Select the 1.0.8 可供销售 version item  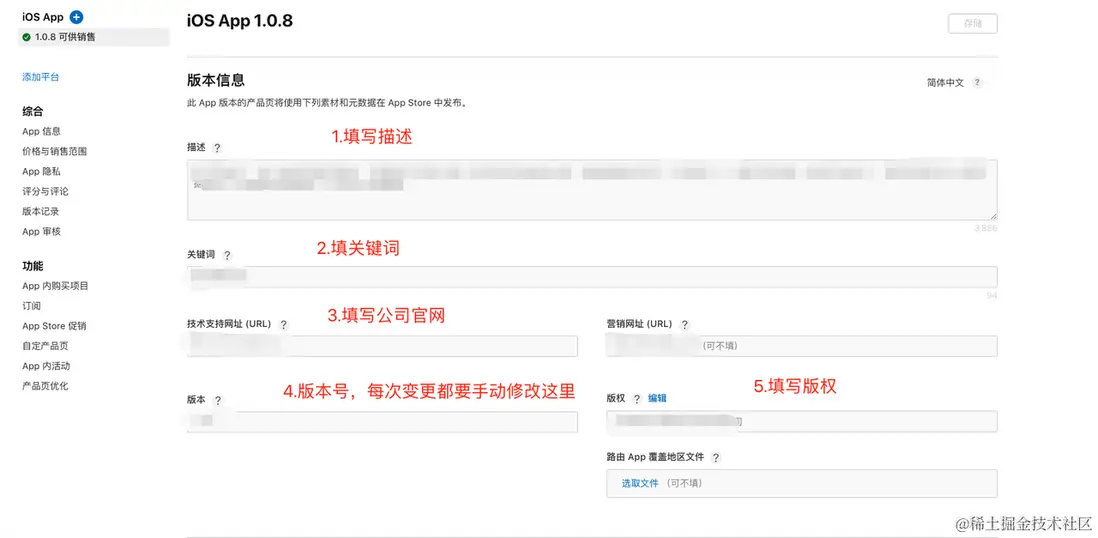pos(66,37)
